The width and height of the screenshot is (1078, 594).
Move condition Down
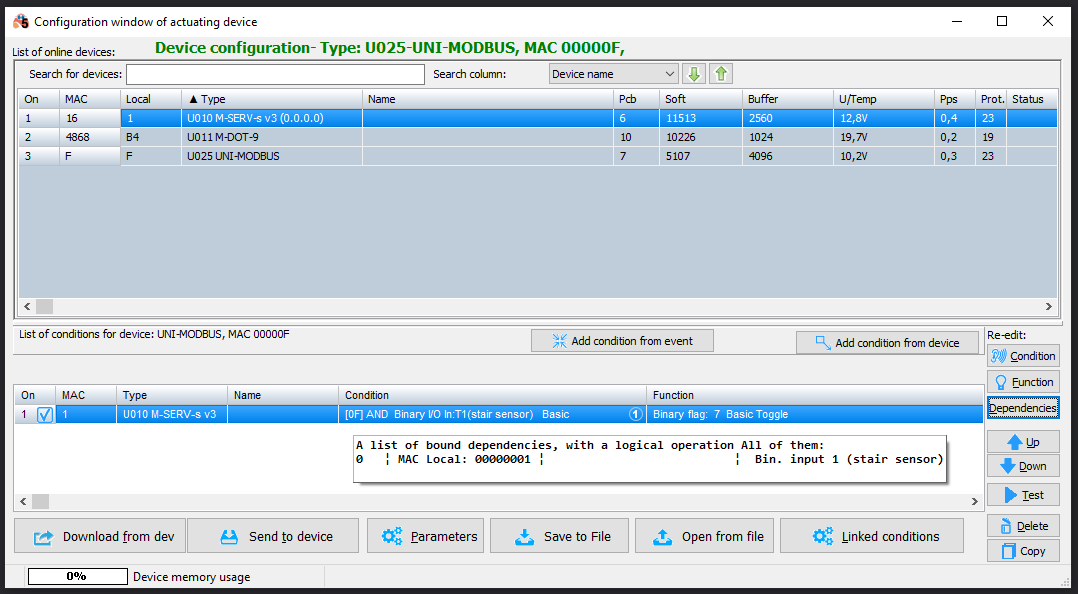pos(1023,466)
